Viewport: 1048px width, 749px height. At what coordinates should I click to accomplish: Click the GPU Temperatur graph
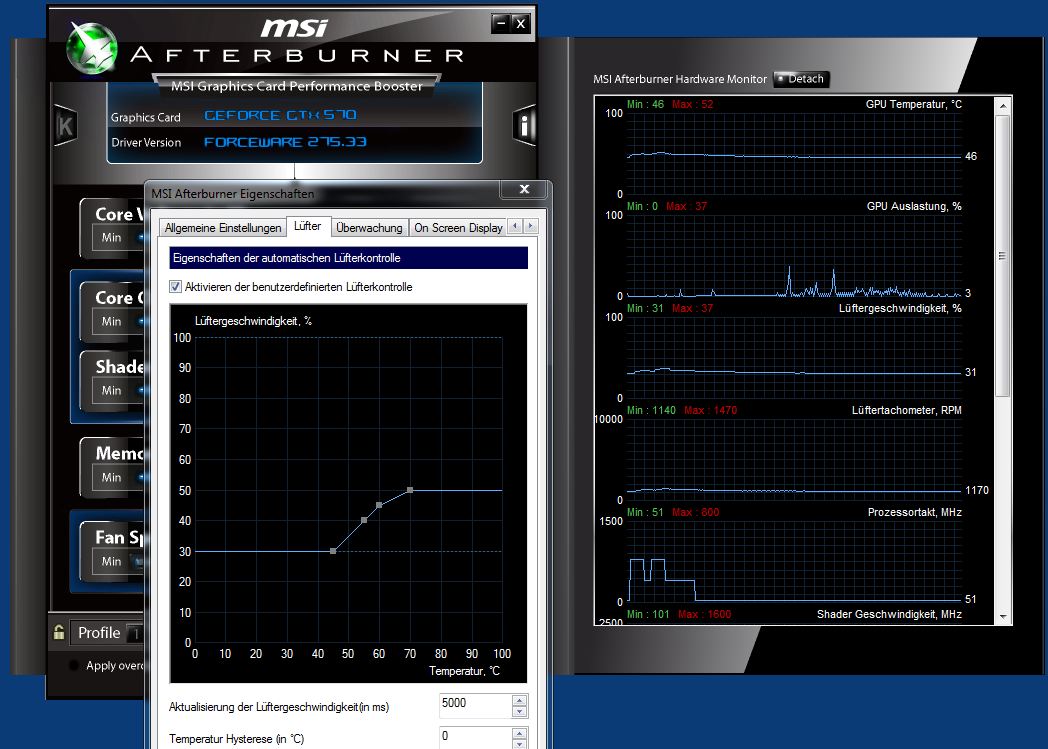tap(794, 154)
